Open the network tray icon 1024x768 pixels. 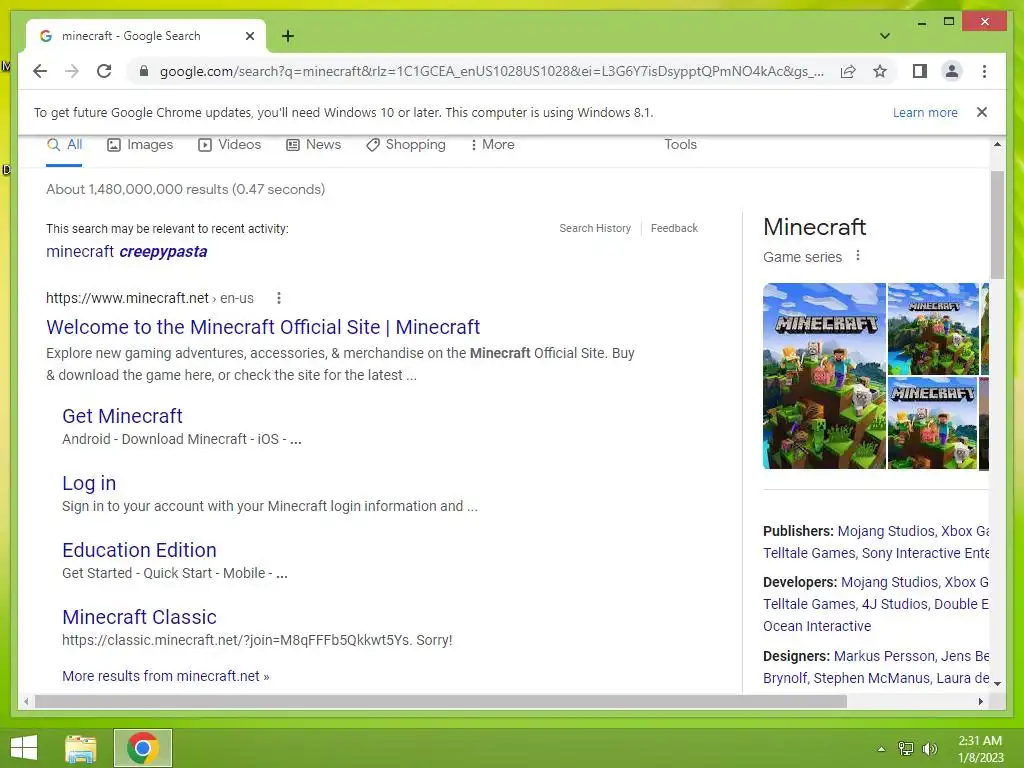(x=906, y=748)
